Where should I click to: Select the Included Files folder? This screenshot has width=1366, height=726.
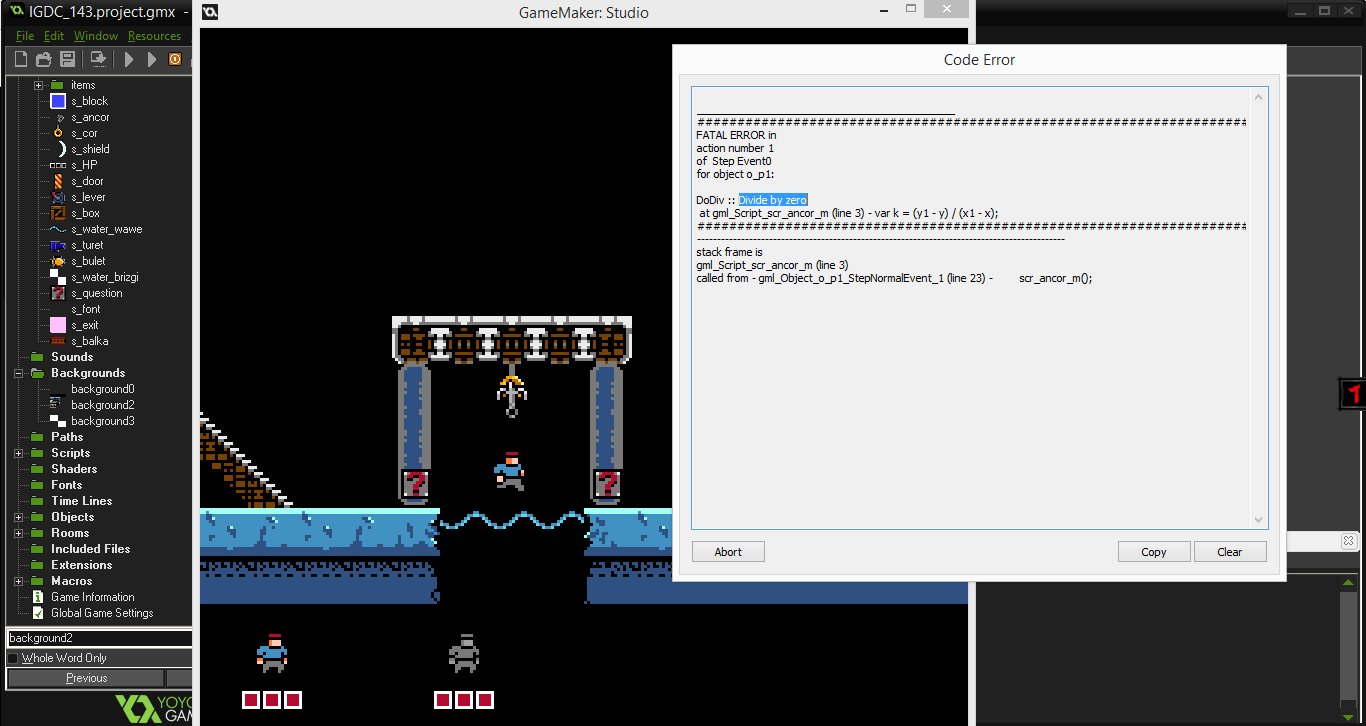(91, 549)
